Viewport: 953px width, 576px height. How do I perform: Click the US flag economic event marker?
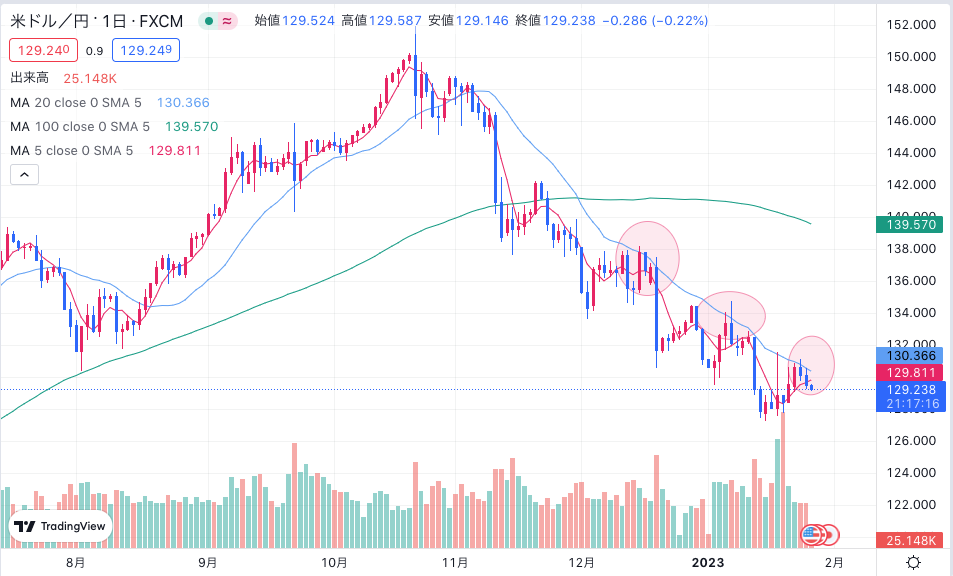[810, 535]
